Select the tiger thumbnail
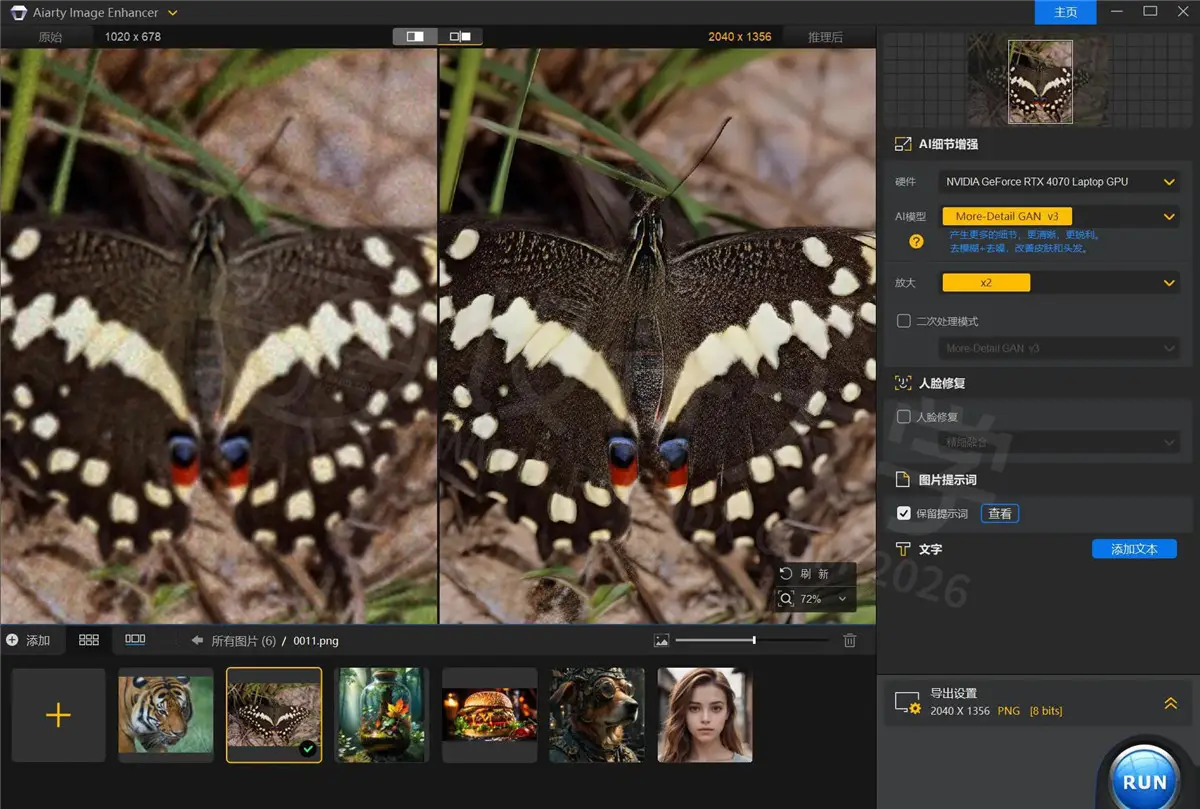The width and height of the screenshot is (1200, 809). click(166, 715)
